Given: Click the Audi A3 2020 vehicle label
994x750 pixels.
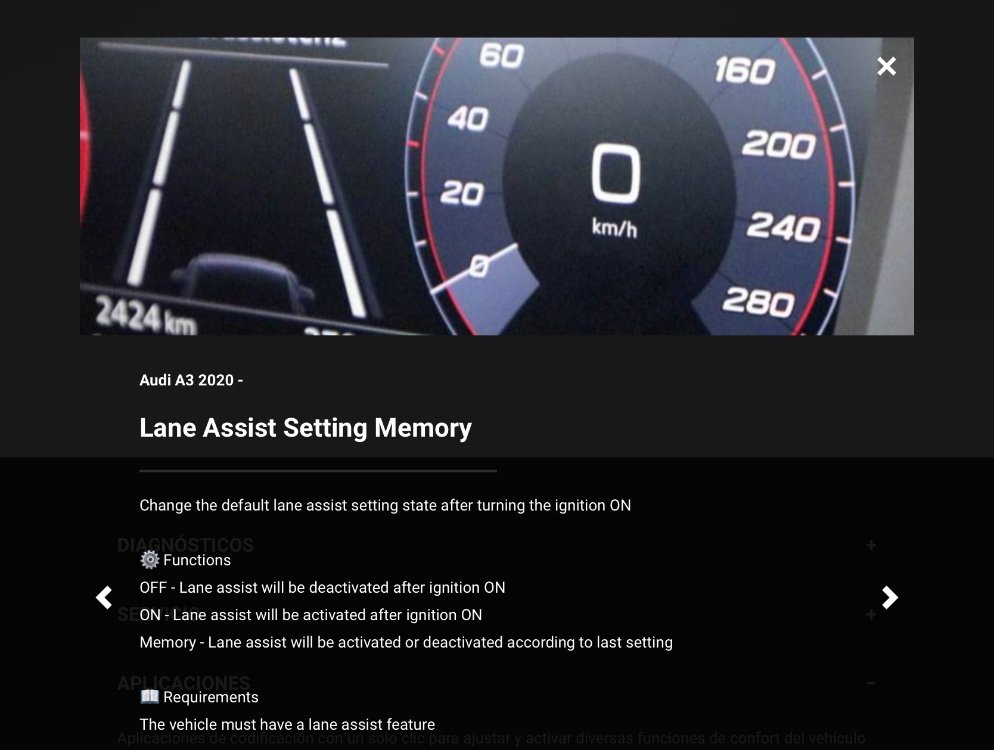Looking at the screenshot, I should 191,380.
